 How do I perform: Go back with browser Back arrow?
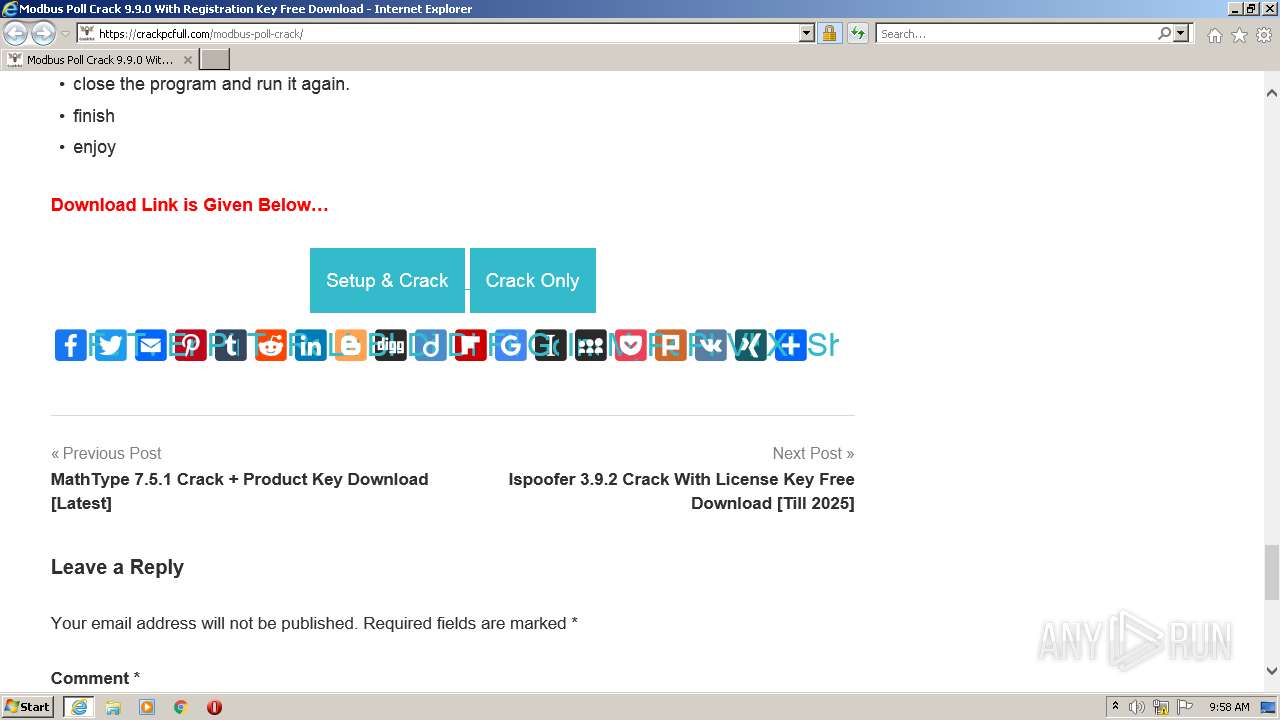click(x=16, y=33)
